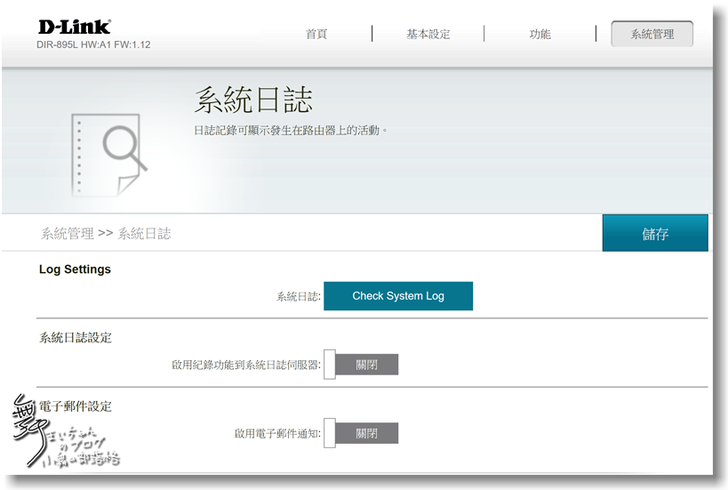Viewport: 728px width, 490px height.
Task: Click the DIR-895L firmware version text
Action: (94, 45)
